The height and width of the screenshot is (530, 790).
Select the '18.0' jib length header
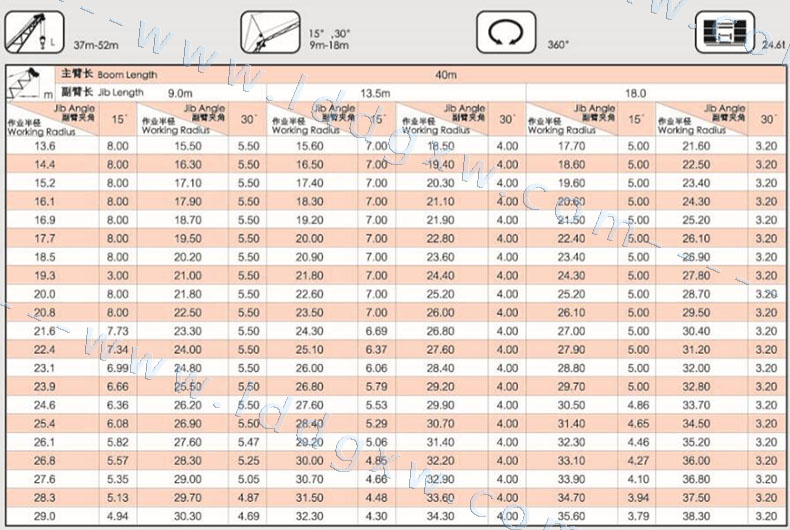pyautogui.click(x=635, y=93)
